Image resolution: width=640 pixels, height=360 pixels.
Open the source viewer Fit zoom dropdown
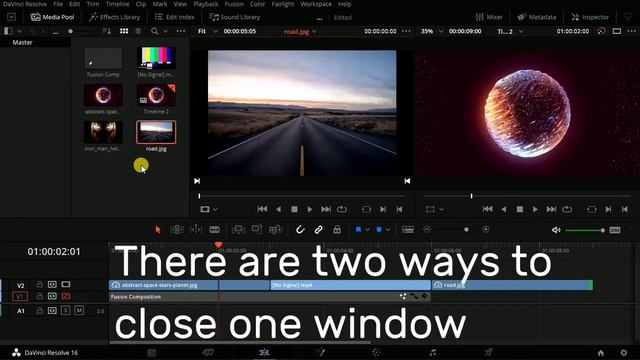(207, 31)
